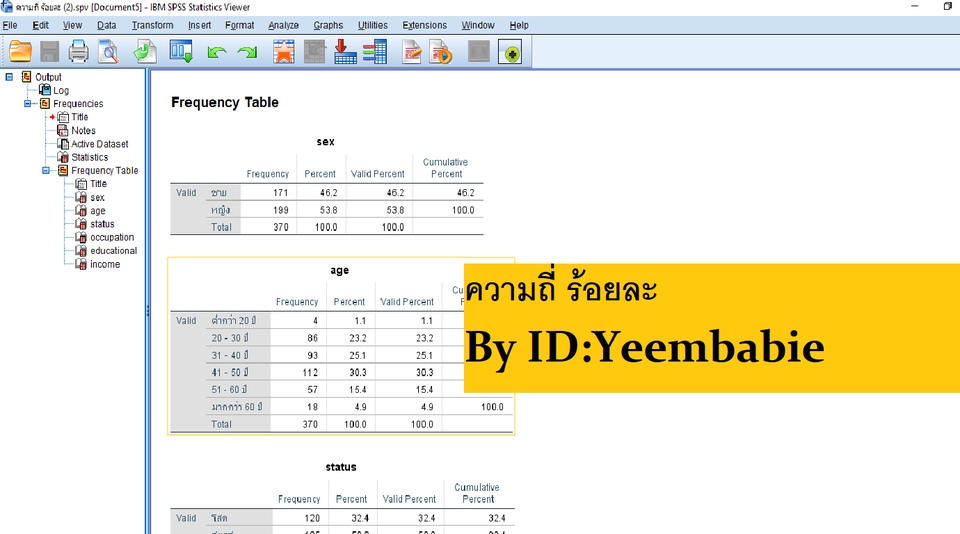Select the income item in outline
Screen dimensions: 960x534
[104, 265]
